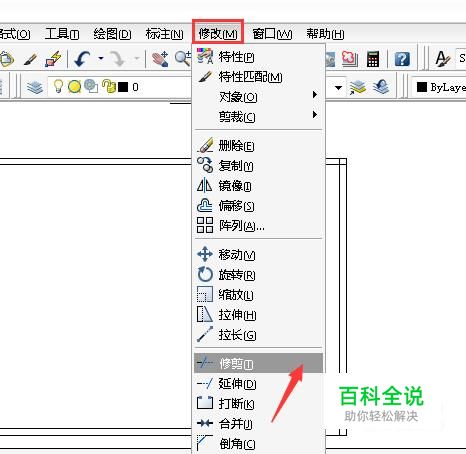Viewport: 466px width, 454px height.
Task: Open 阵列(A)... array dialog
Action: pyautogui.click(x=258, y=226)
